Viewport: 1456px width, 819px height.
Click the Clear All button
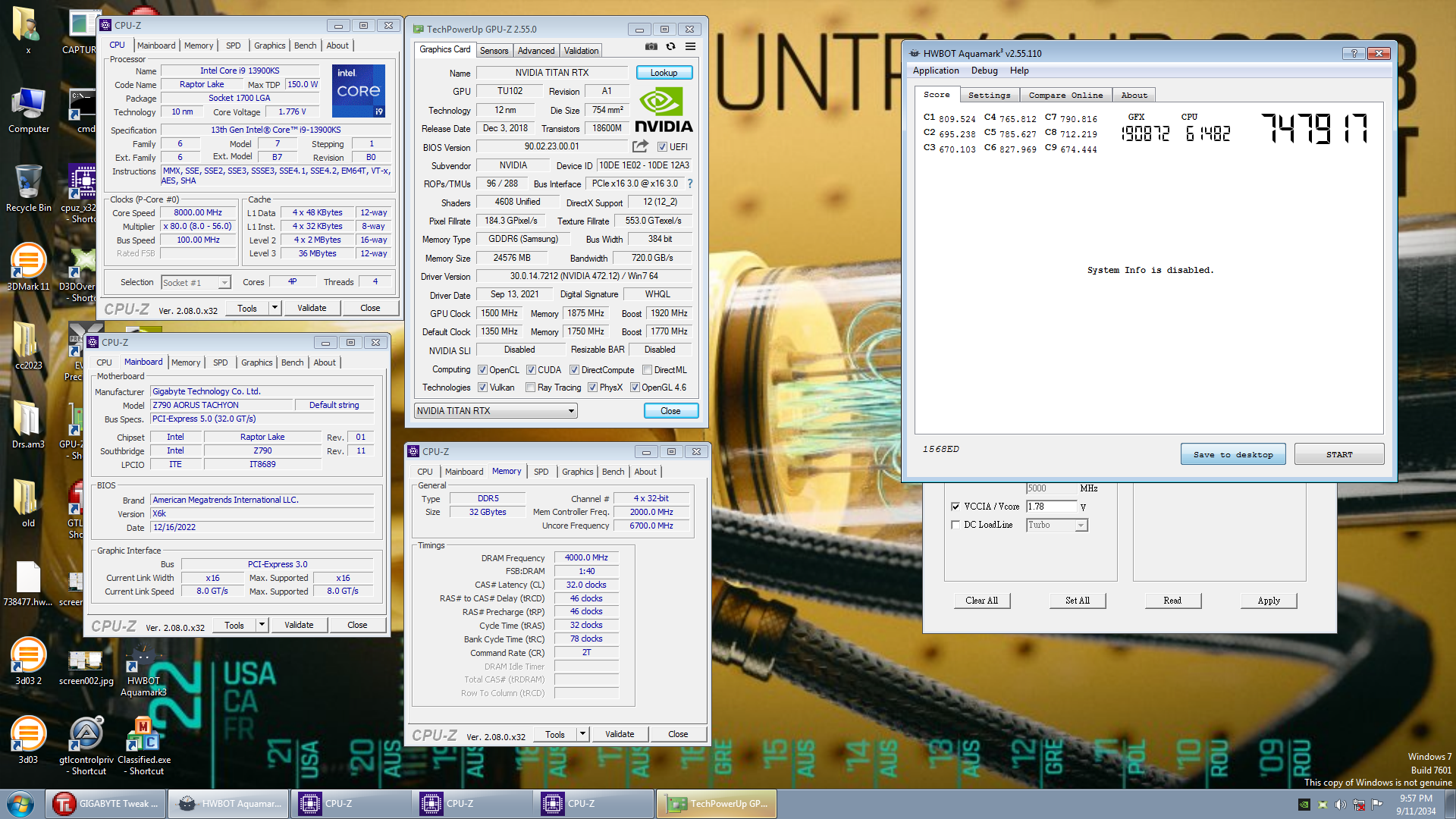(982, 601)
